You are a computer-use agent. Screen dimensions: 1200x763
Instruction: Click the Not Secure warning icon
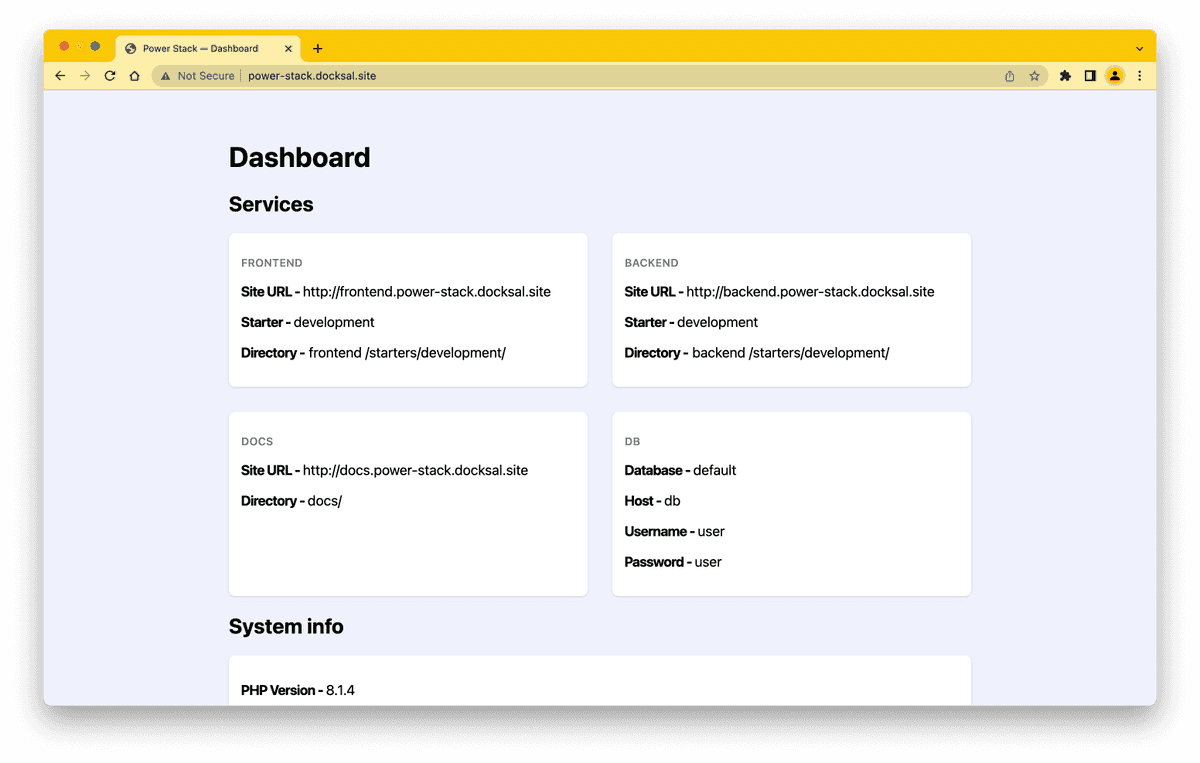click(x=166, y=76)
